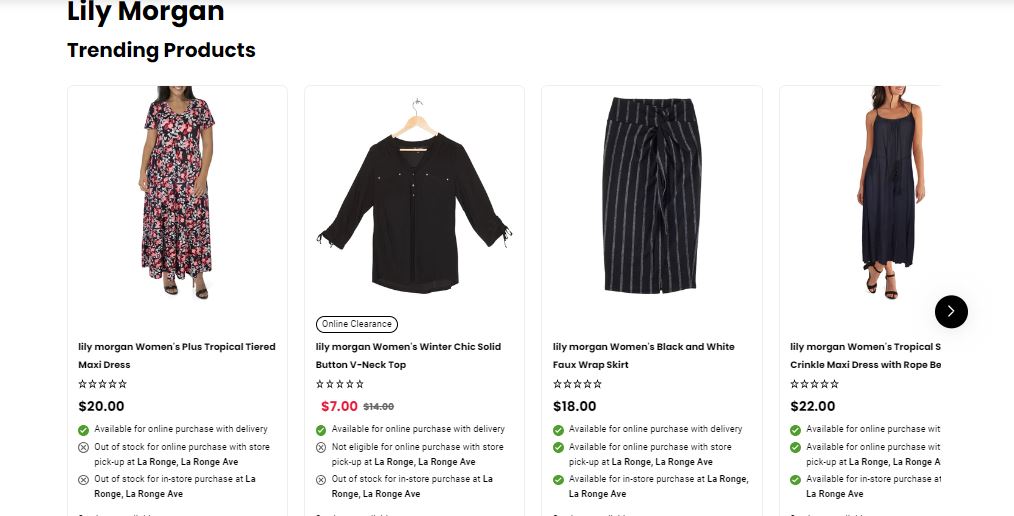Open the striped faux wrap skirt image
This screenshot has width=1014, height=516.
pyautogui.click(x=651, y=193)
